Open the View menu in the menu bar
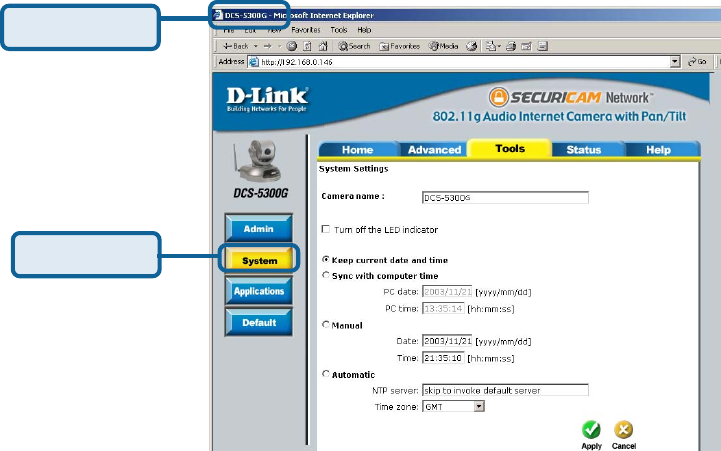721x451 pixels. 274,30
